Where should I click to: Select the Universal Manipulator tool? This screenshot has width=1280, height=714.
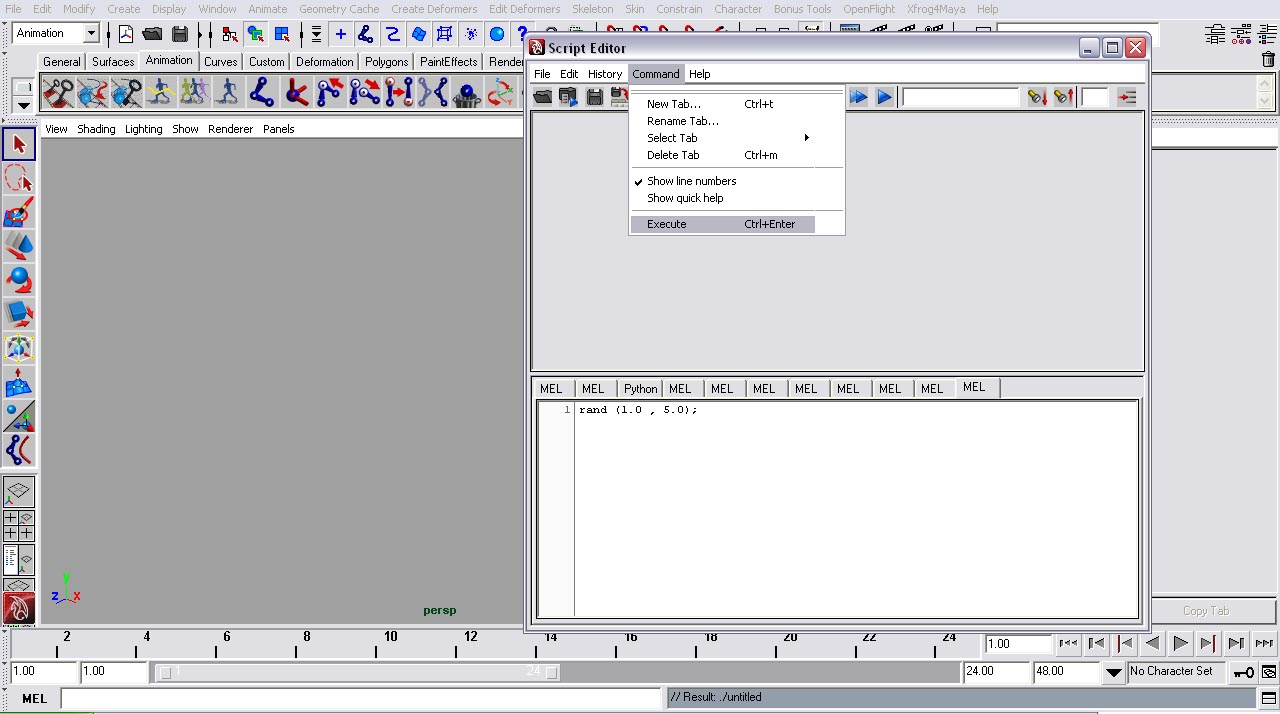(18, 348)
